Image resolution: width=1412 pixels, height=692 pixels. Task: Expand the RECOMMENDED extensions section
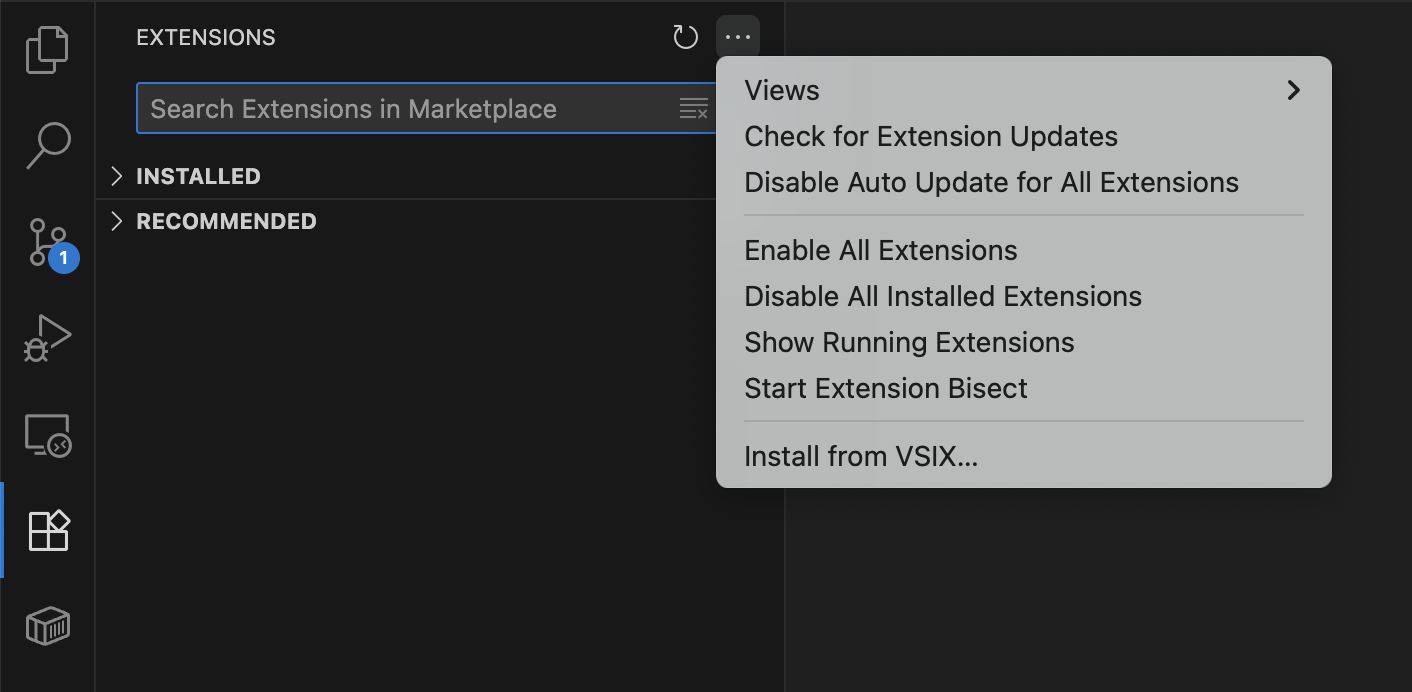tap(226, 222)
